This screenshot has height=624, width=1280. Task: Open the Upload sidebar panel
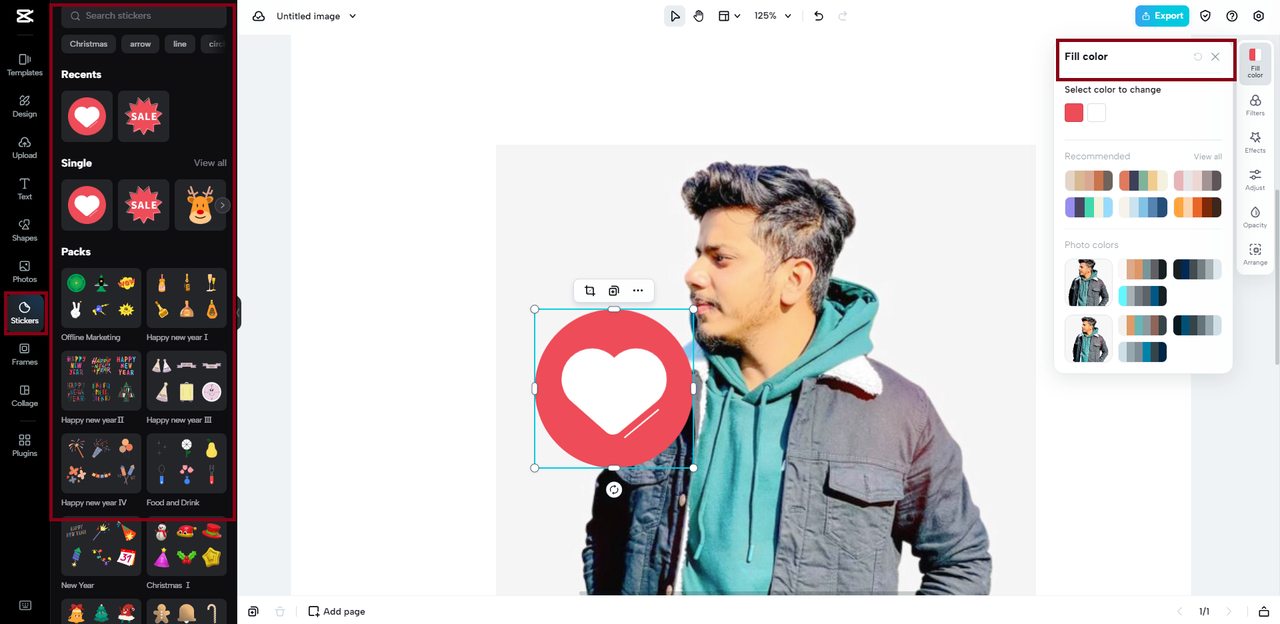(24, 147)
